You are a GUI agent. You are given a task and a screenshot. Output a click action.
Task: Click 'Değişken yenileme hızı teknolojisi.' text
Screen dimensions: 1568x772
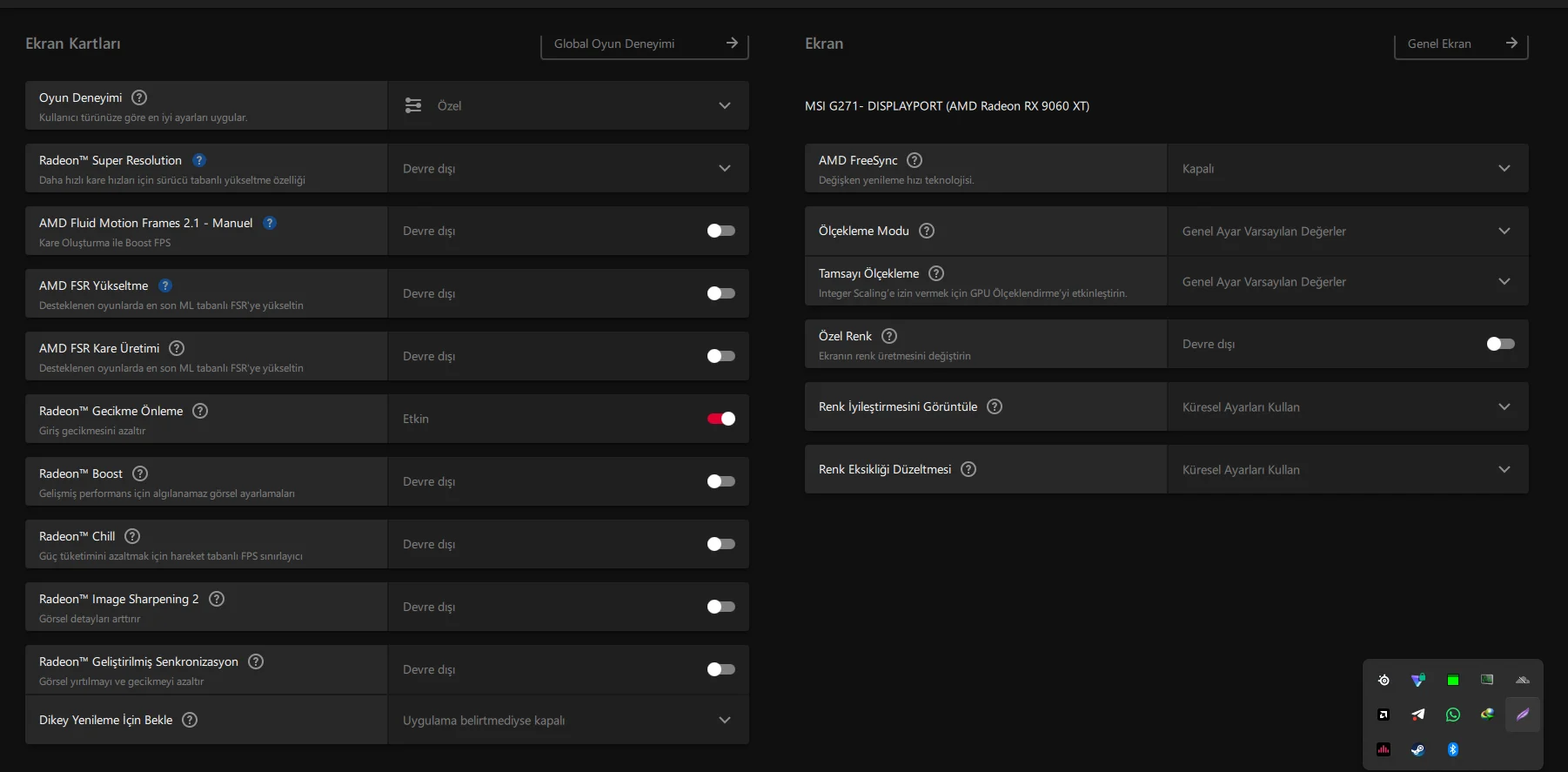coord(896,180)
